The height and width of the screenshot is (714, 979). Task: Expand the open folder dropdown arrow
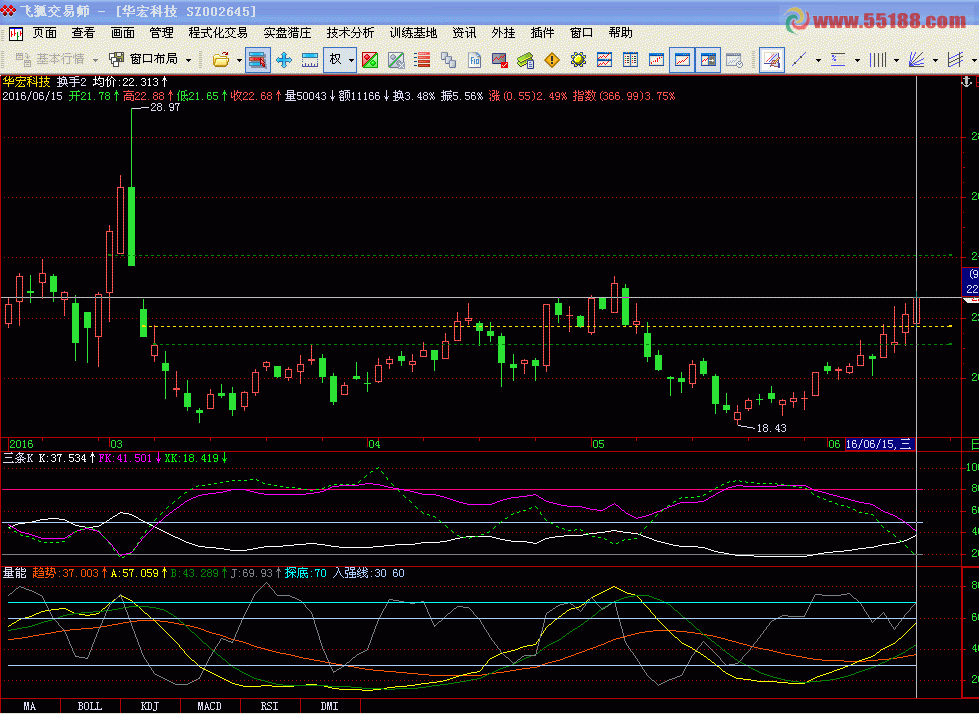[239, 60]
